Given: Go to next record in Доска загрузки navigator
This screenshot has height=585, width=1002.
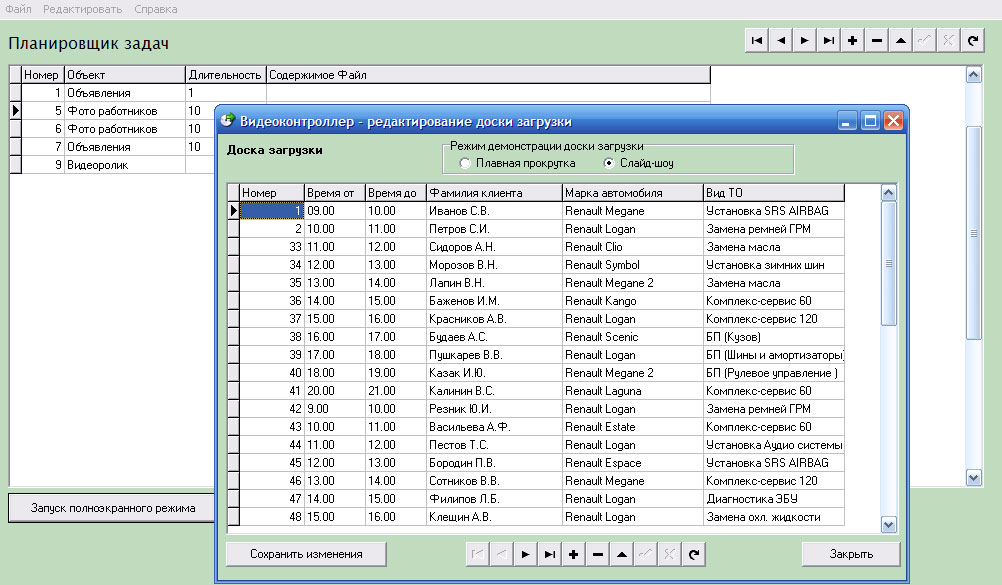Looking at the screenshot, I should 526,554.
